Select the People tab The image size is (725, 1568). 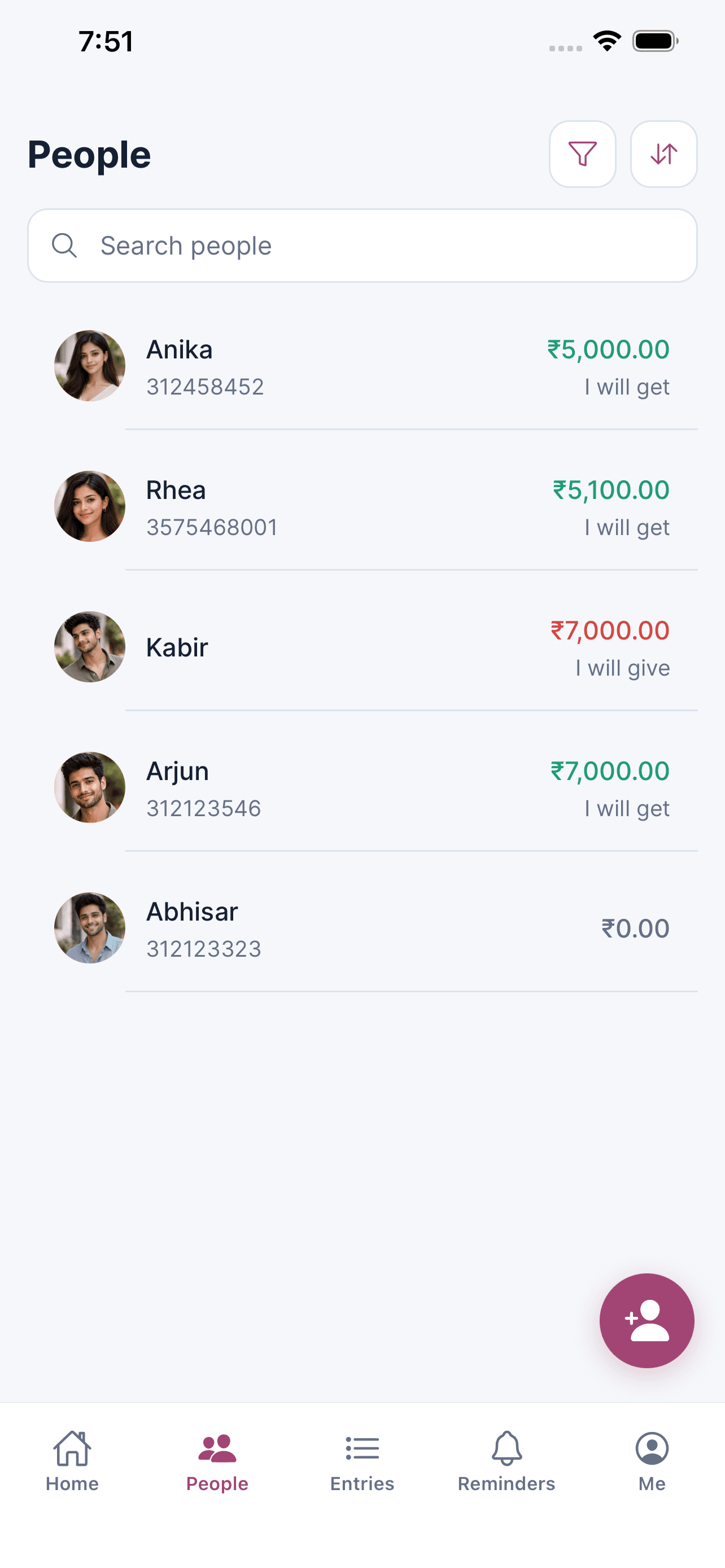coord(217,1460)
